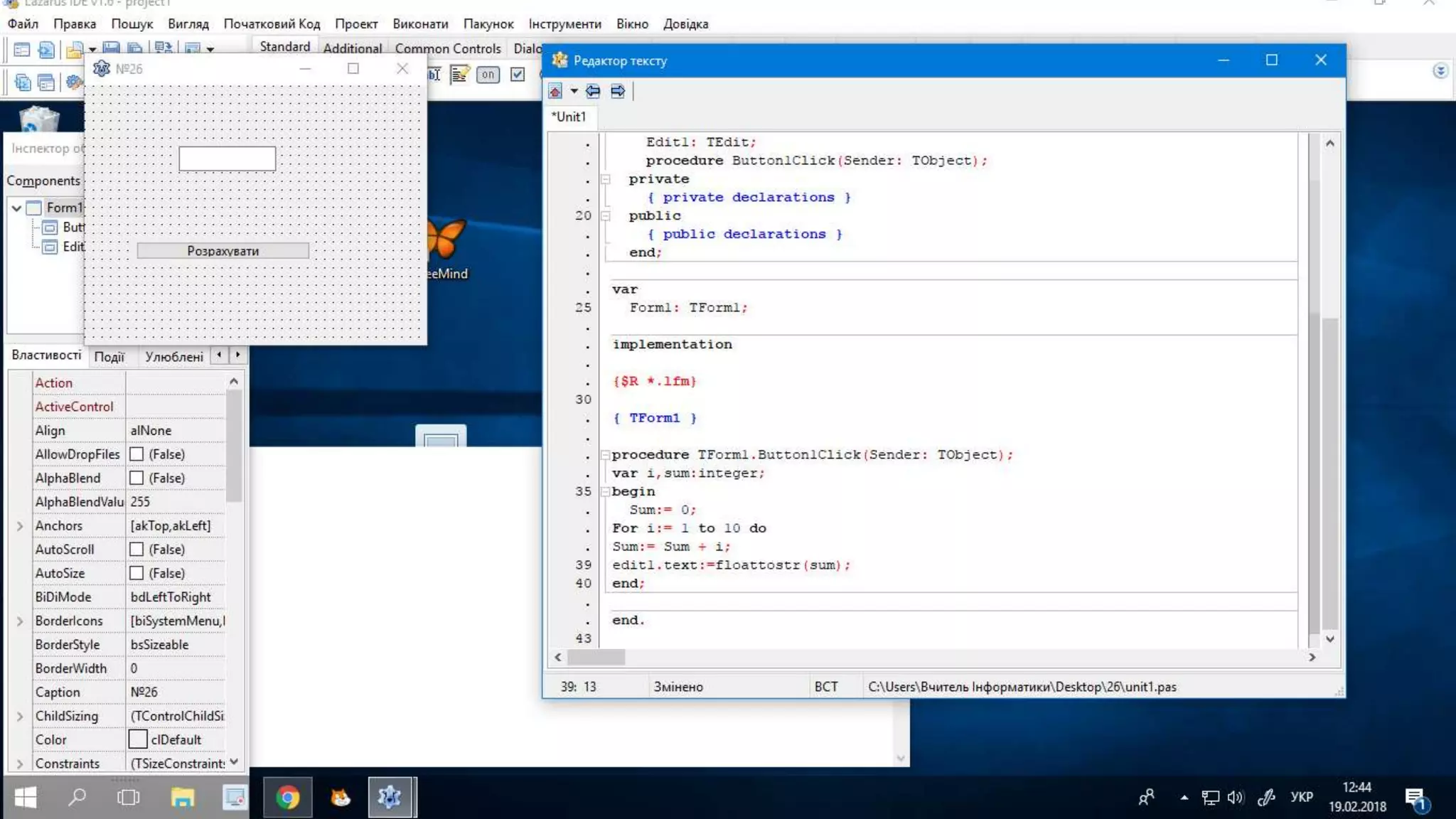
Task: Click the Розрахувати button on the form
Action: point(223,251)
